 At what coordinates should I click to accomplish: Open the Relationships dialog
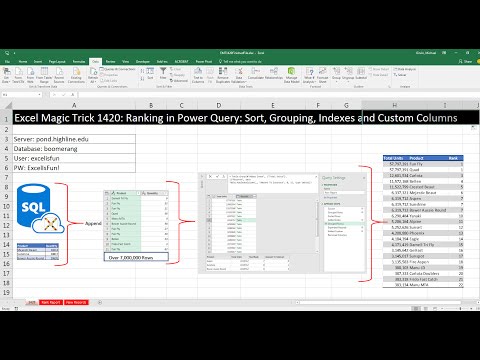click(x=274, y=74)
